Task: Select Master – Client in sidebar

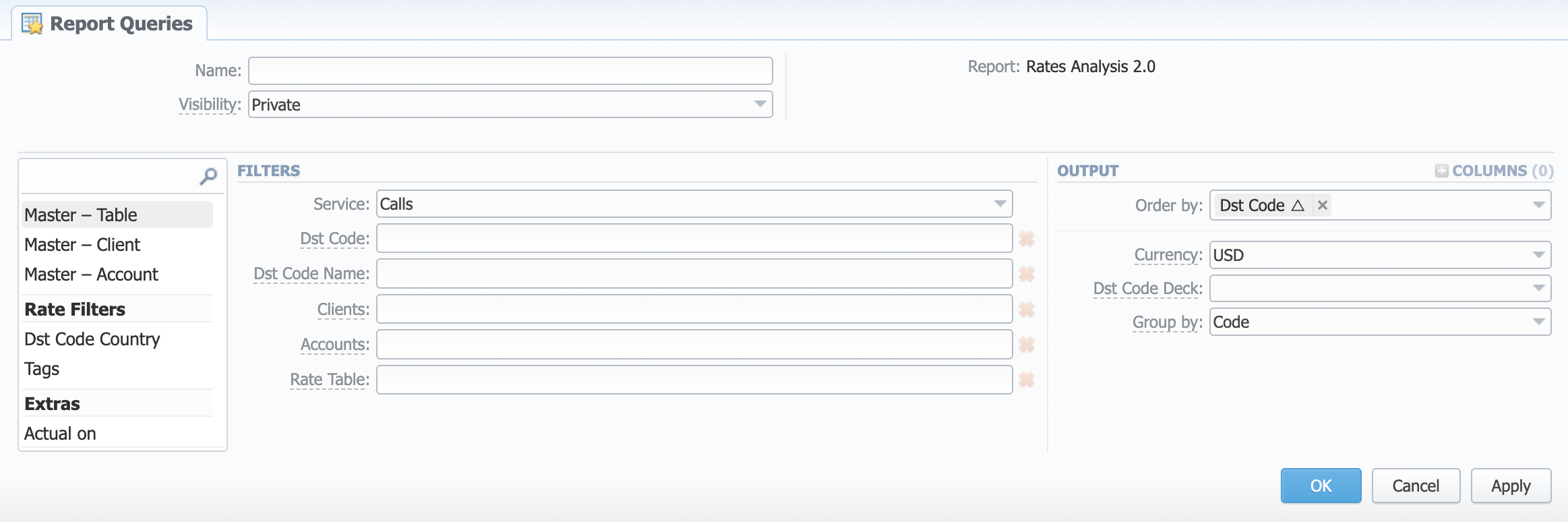Action: [x=117, y=244]
